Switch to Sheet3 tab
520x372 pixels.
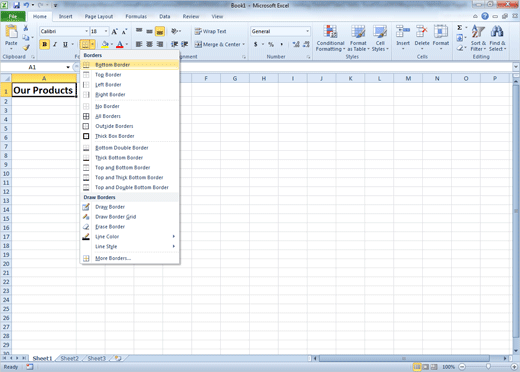[96, 358]
